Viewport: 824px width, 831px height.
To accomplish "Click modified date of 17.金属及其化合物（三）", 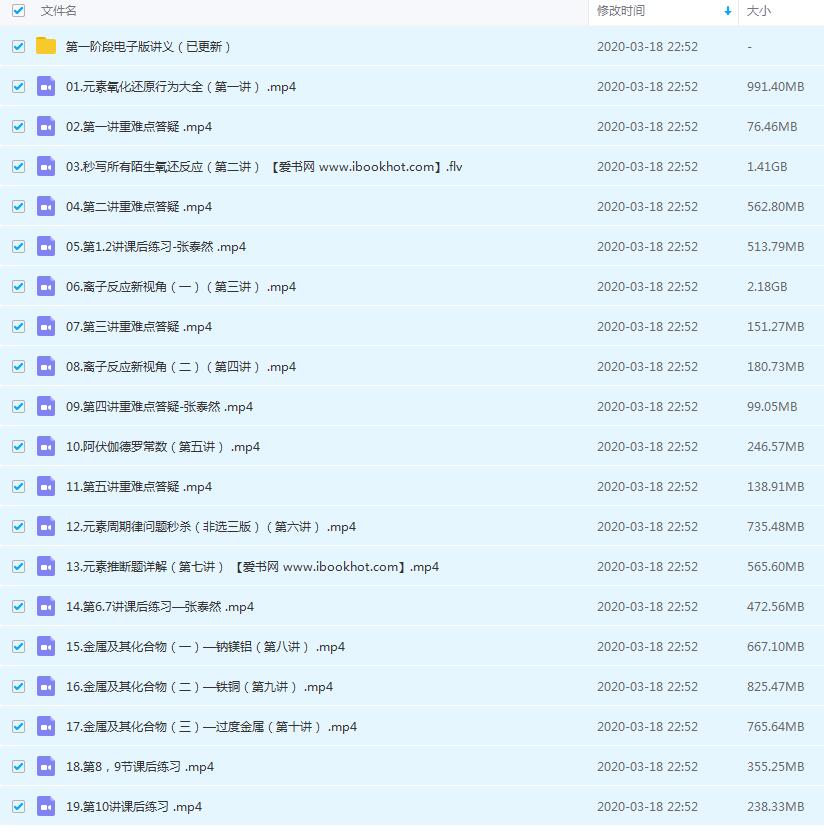I will tap(647, 727).
